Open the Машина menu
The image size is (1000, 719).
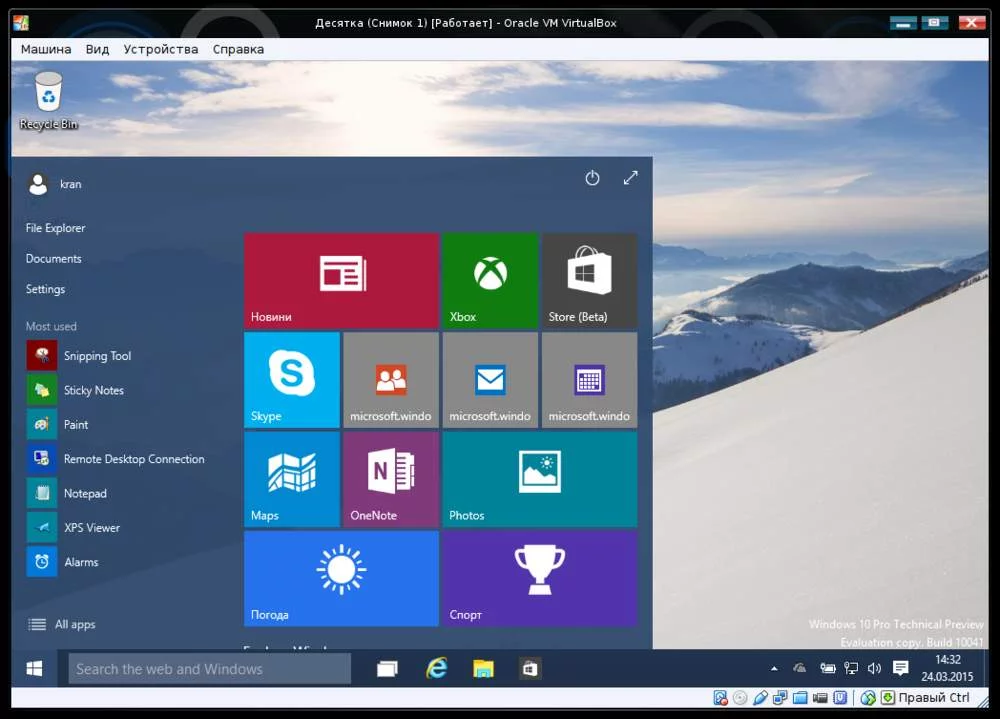coord(46,49)
